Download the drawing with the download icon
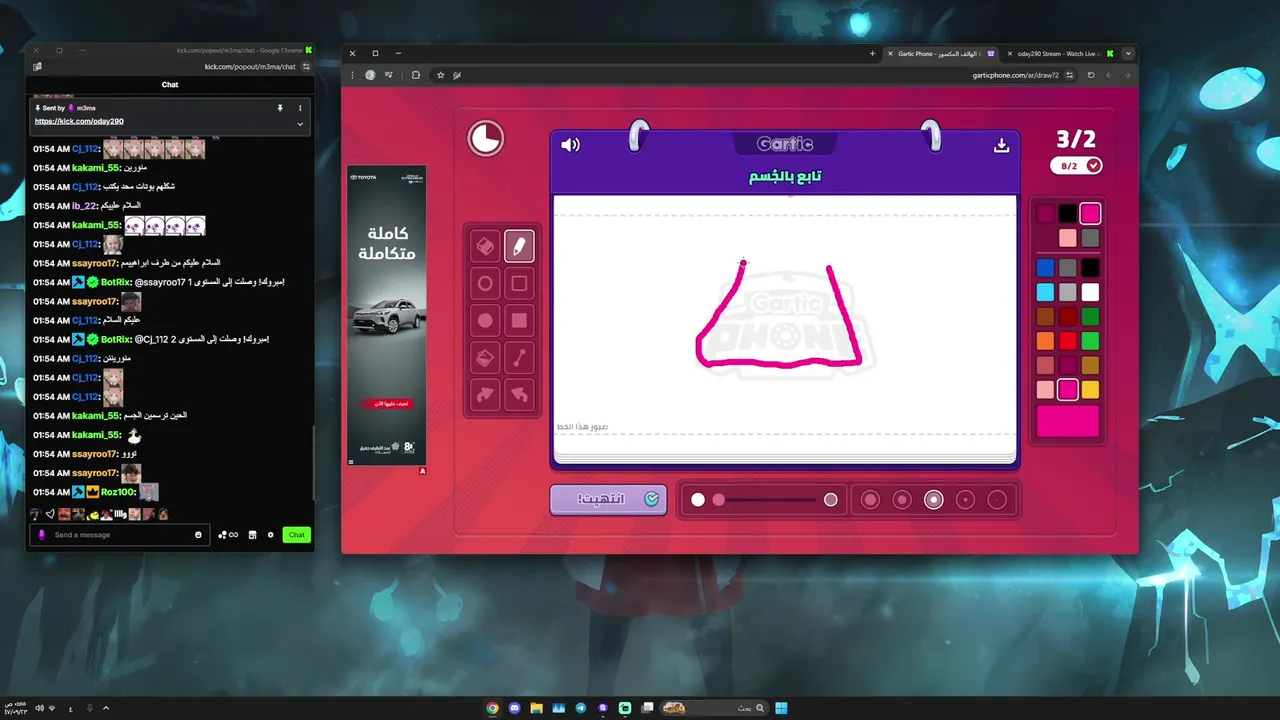Viewport: 1280px width, 720px height. pyautogui.click(x=1001, y=145)
